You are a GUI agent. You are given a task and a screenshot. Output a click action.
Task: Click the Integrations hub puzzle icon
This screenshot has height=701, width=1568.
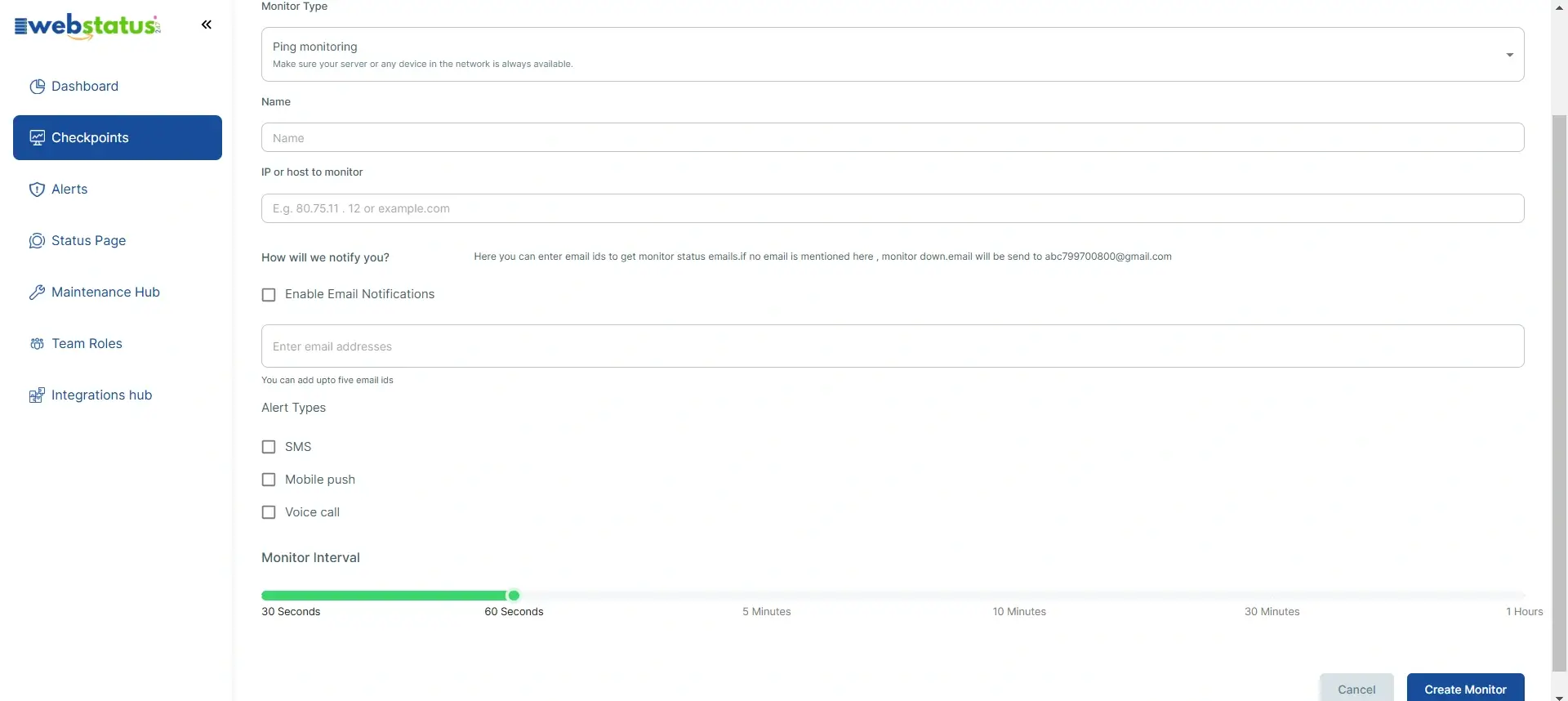pyautogui.click(x=37, y=395)
